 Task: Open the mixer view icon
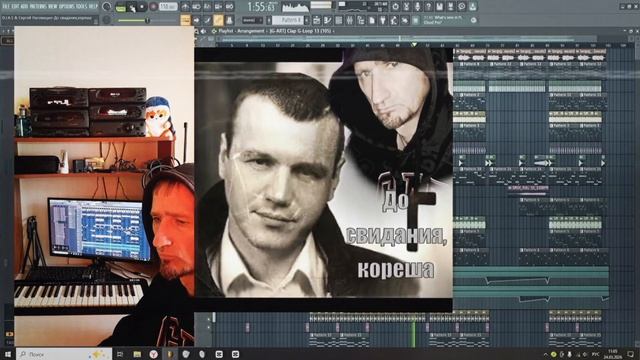350,20
